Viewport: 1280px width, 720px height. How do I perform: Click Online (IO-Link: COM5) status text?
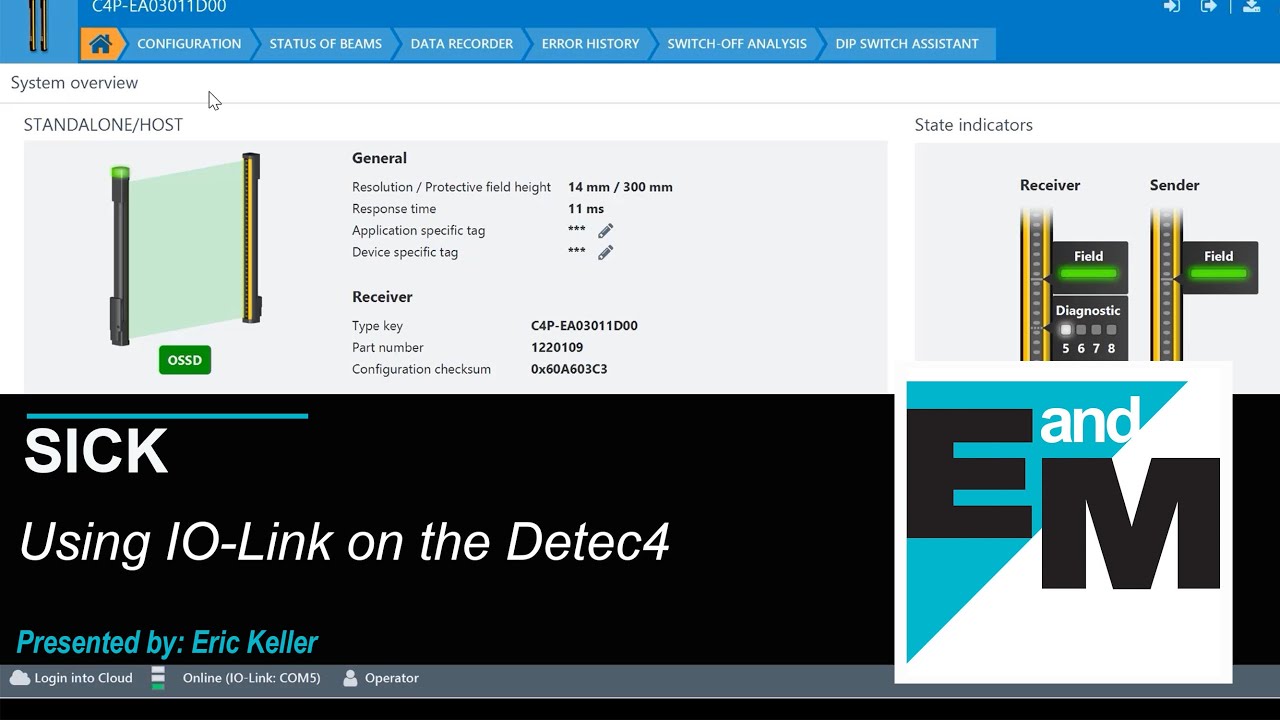pos(251,678)
